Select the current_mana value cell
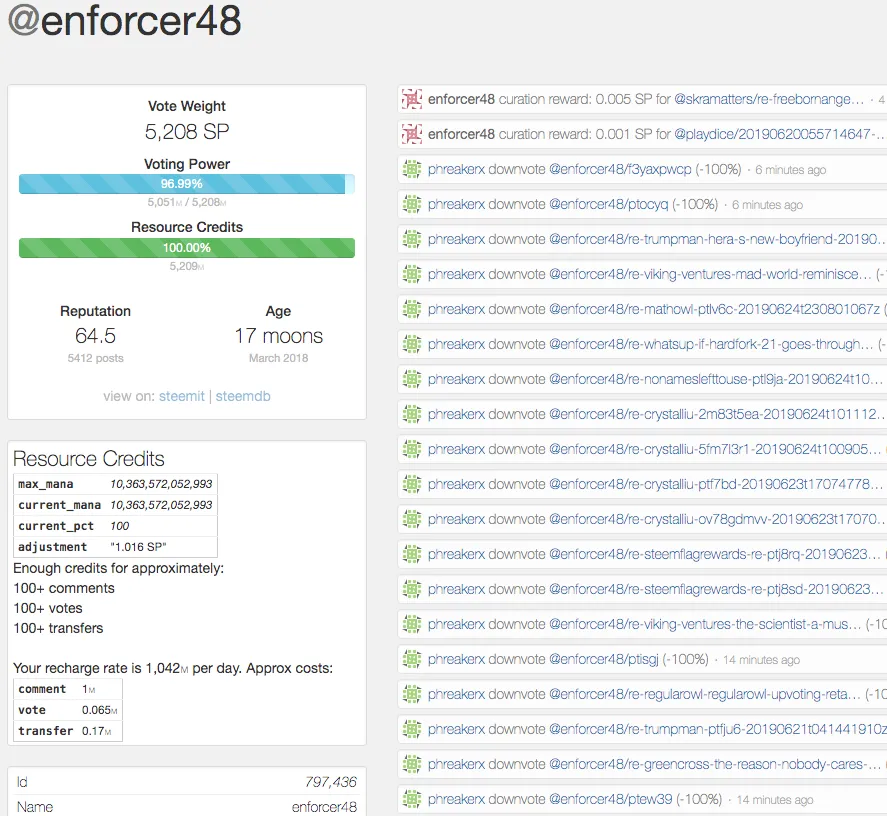Screen dimensions: 887x816 click(x=161, y=505)
